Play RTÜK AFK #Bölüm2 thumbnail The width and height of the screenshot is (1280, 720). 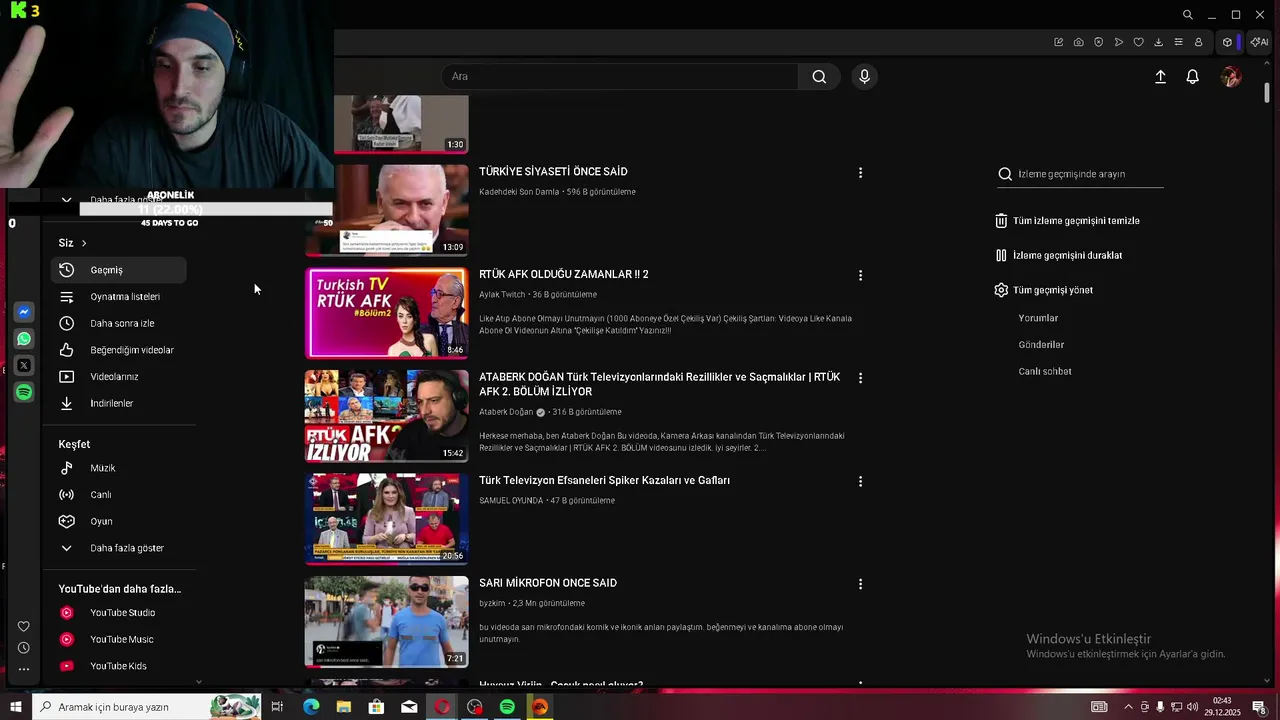point(387,313)
